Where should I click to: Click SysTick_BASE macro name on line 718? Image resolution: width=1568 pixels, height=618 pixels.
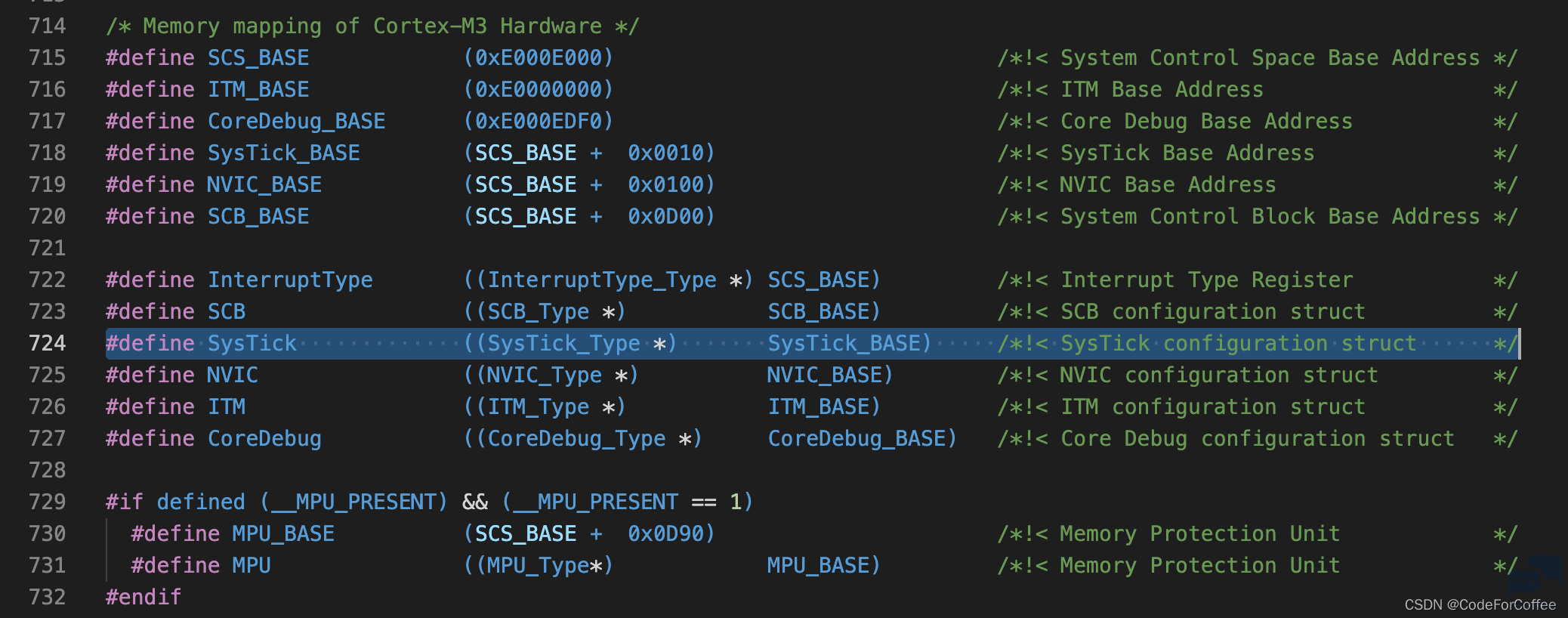pos(284,153)
